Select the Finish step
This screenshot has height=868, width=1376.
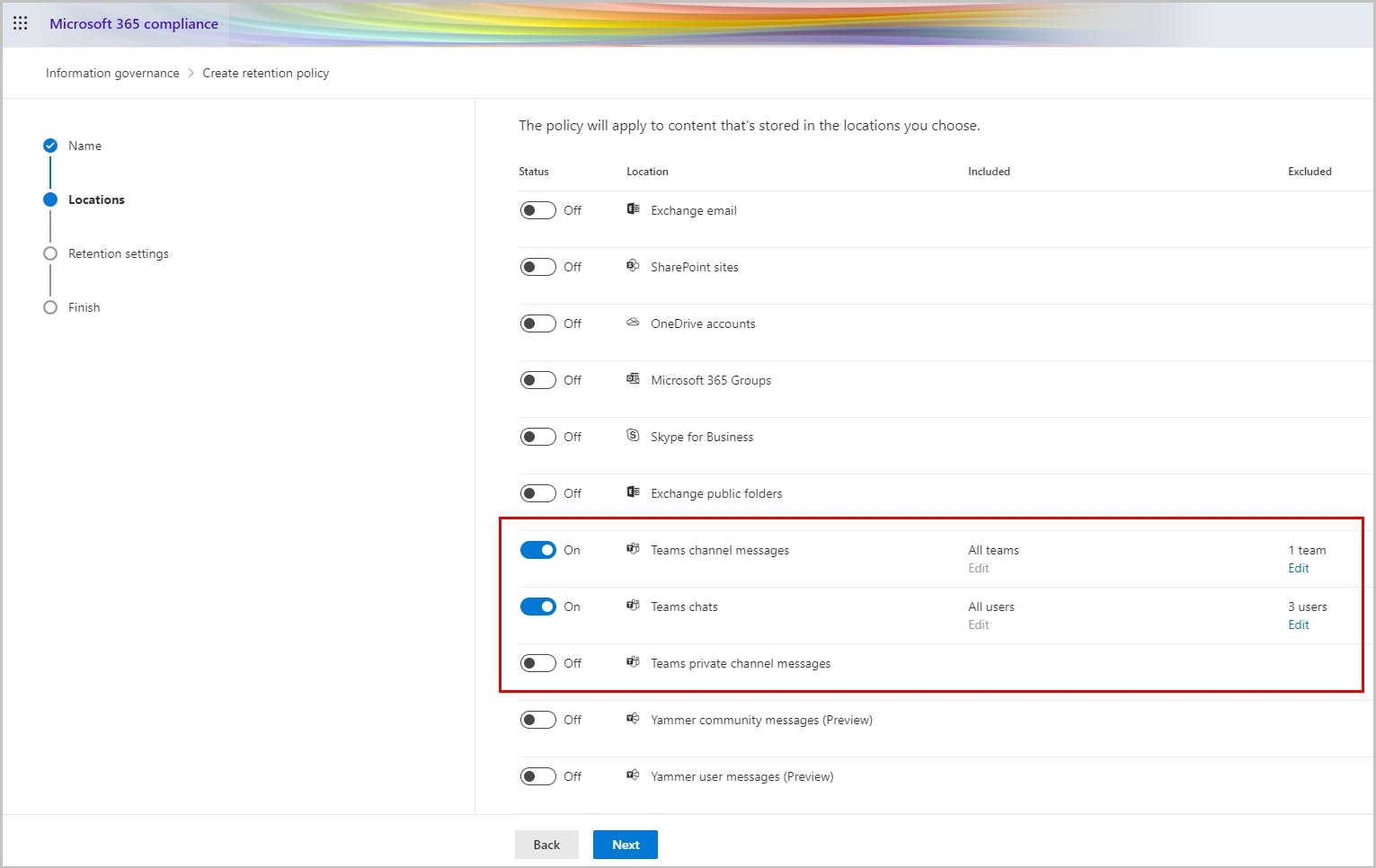pyautogui.click(x=84, y=307)
